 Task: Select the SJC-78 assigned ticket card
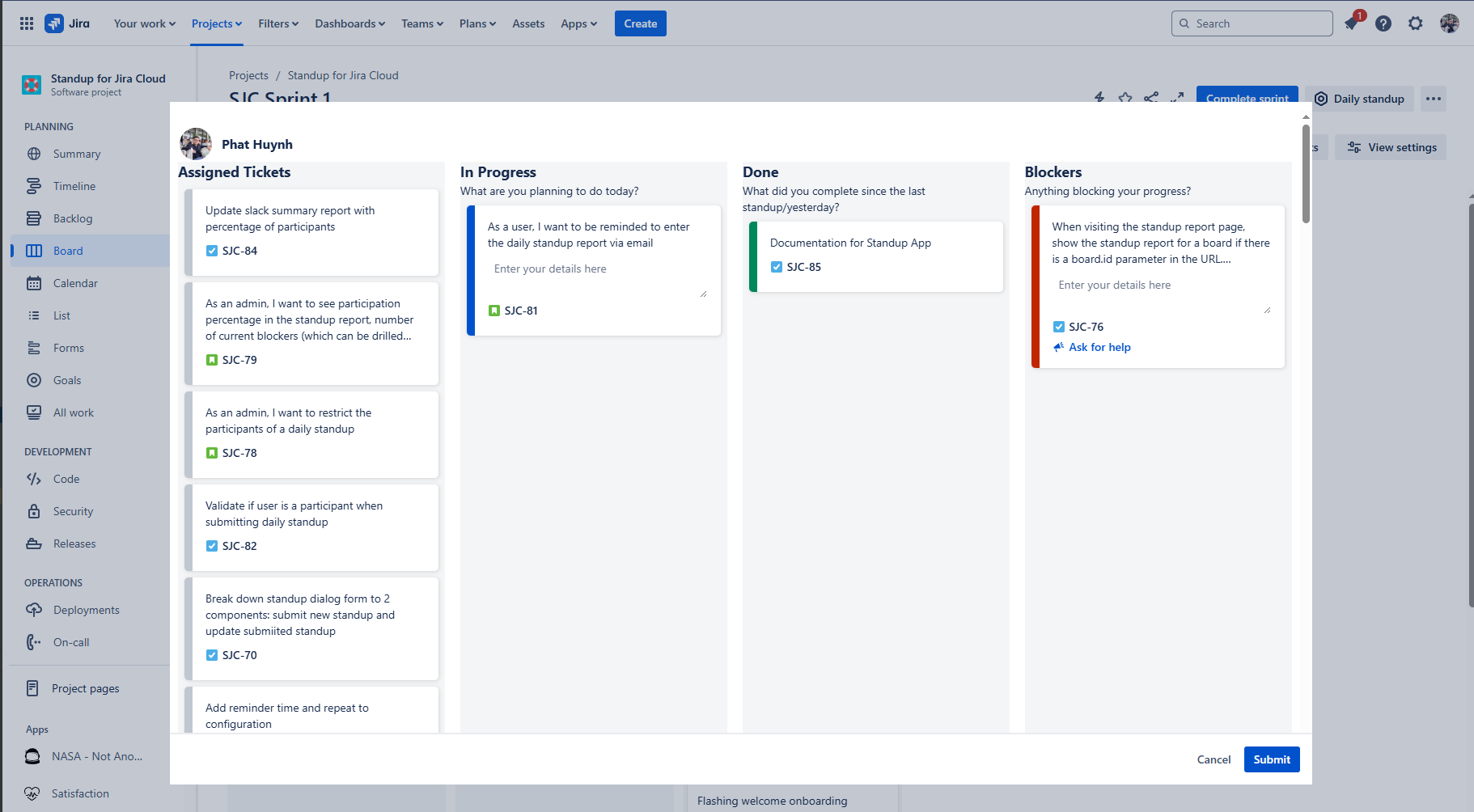click(x=311, y=434)
